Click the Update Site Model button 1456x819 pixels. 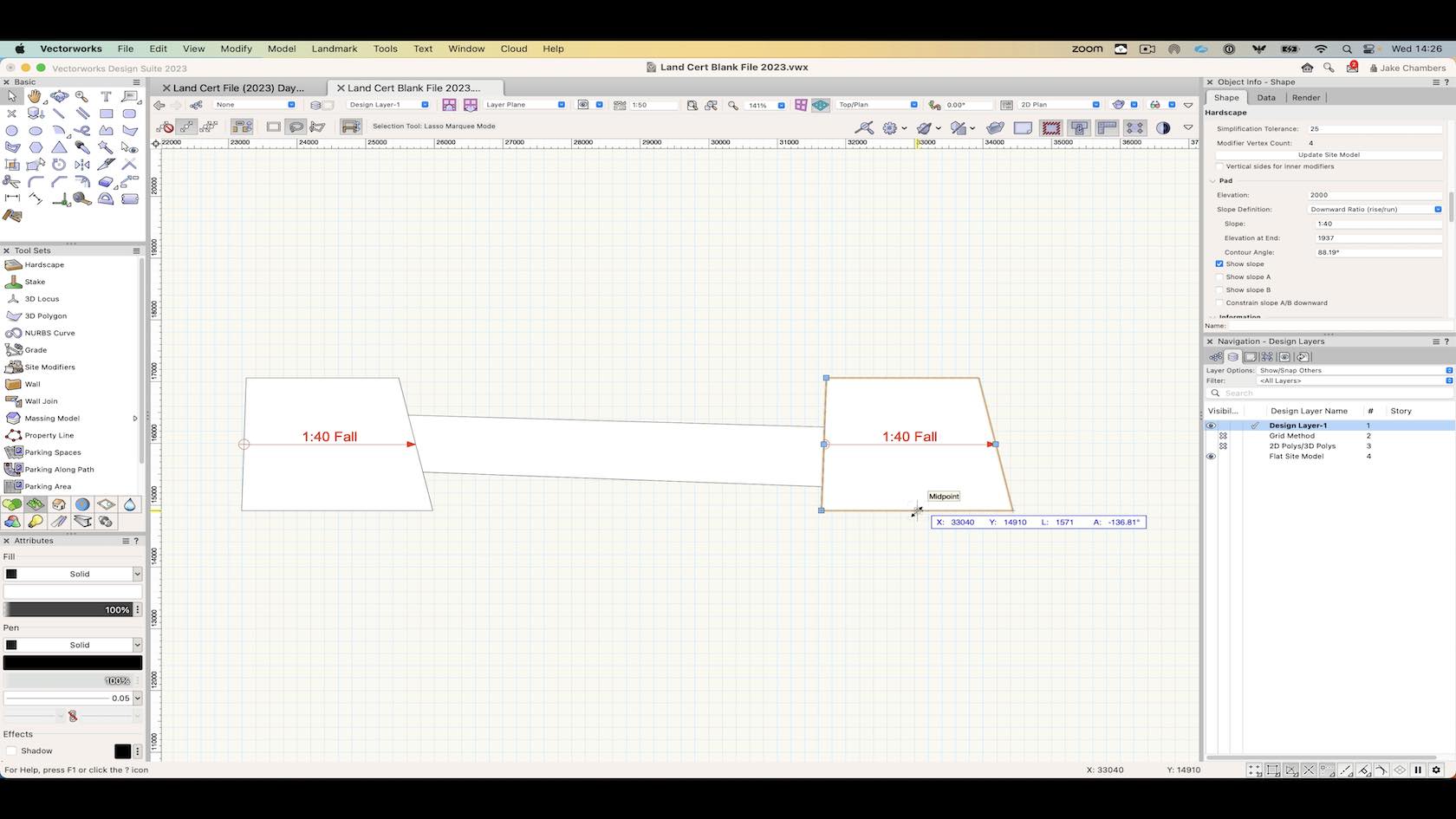(x=1328, y=155)
